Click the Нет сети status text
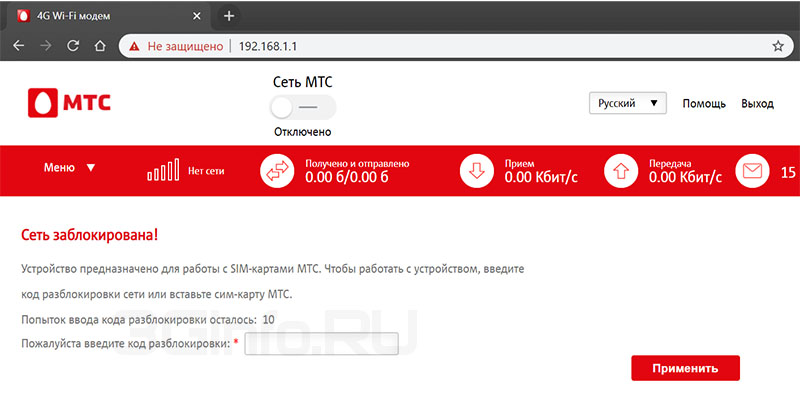The width and height of the screenshot is (800, 417). point(206,171)
